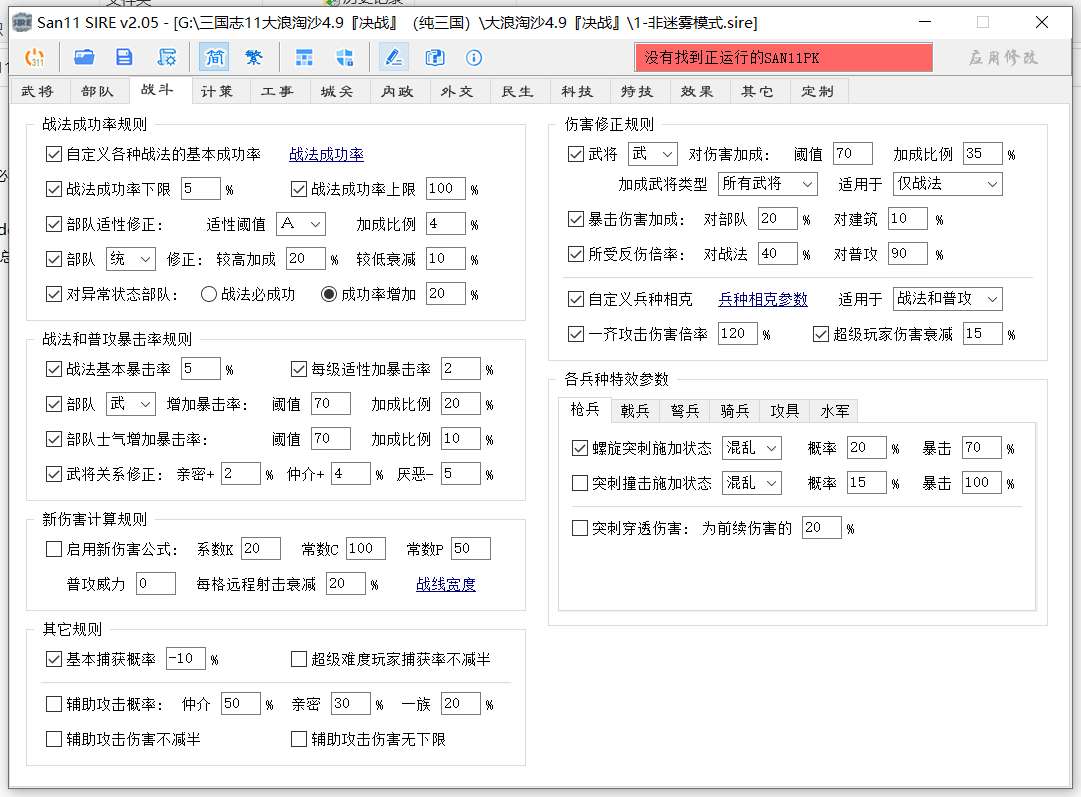Open status dropdown for 螺旋突刺施加状态
This screenshot has height=797, width=1081.
(x=751, y=448)
